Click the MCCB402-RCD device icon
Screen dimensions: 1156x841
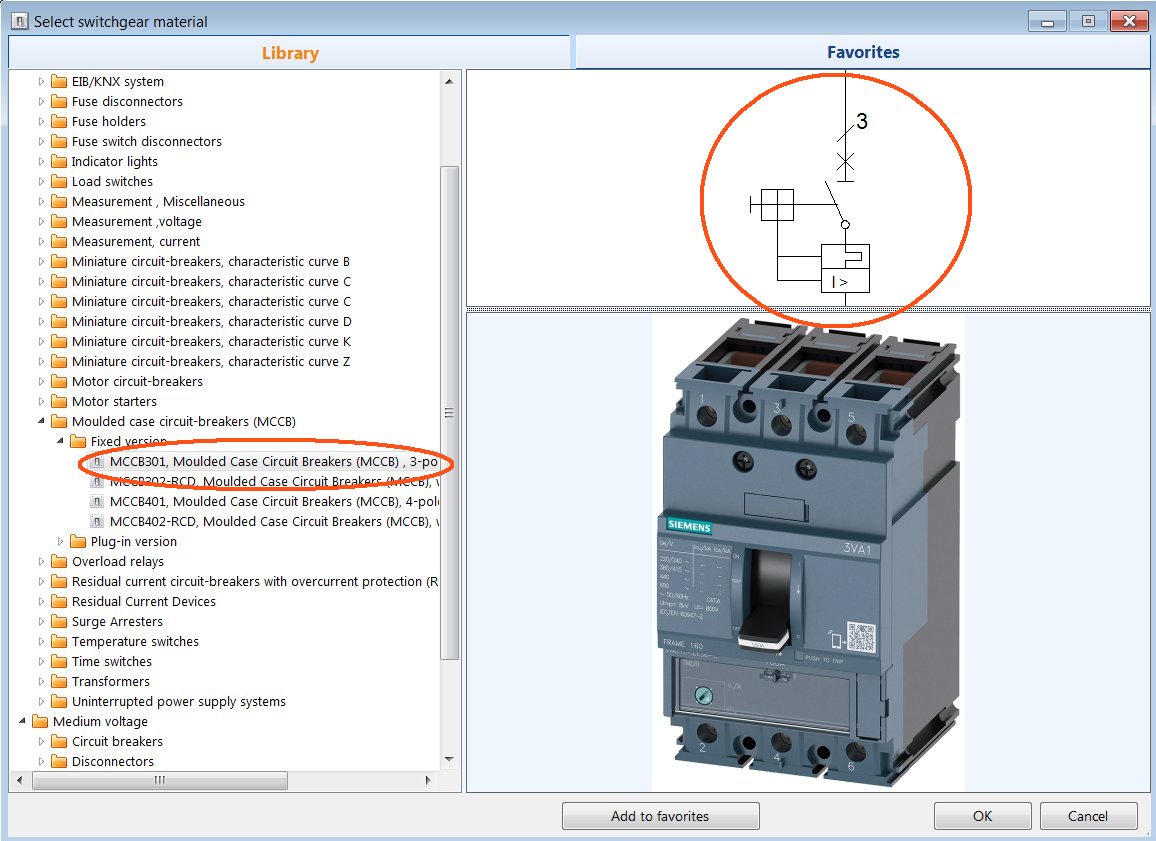(97, 522)
